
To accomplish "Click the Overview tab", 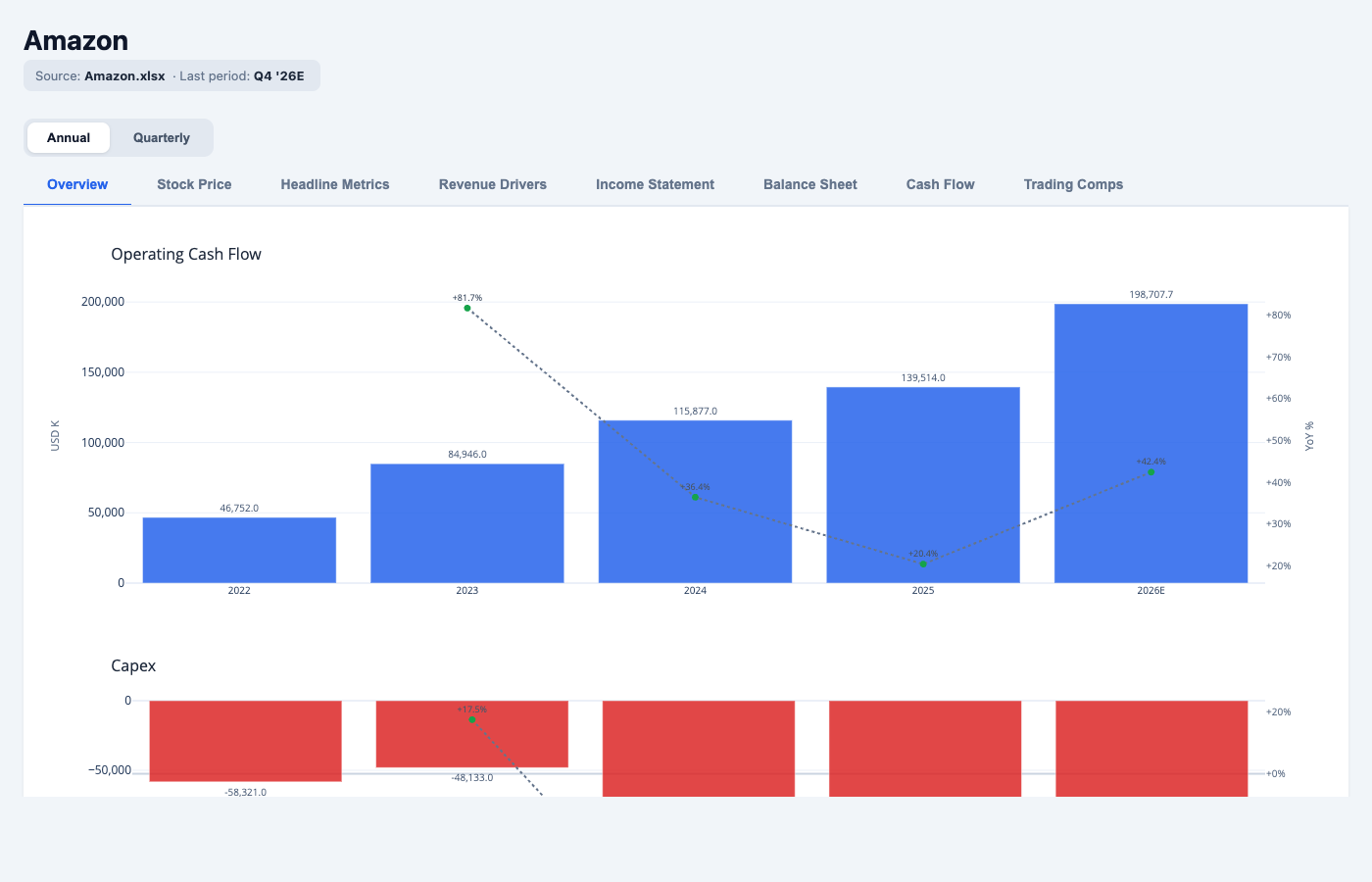I will 76,184.
